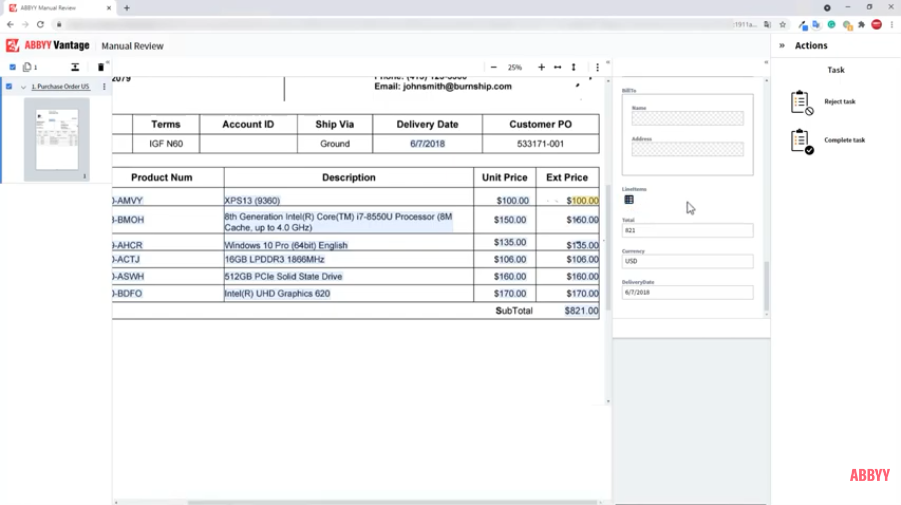Switch to the ABBYY Manual Review browser tab
The width and height of the screenshot is (901, 505).
pos(57,8)
